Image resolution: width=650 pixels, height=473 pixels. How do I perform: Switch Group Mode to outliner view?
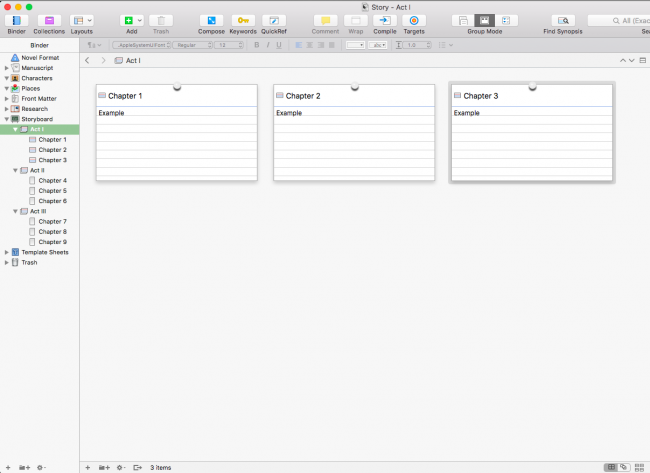[506, 20]
